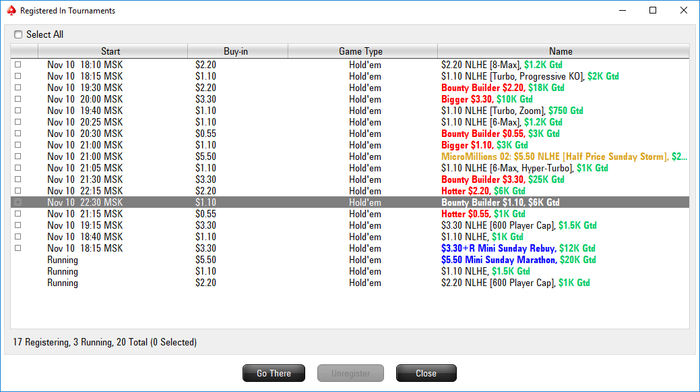Select running '$5.50 Mini Sunday Marathon' name
Image resolution: width=700 pixels, height=392 pixels.
click(499, 260)
